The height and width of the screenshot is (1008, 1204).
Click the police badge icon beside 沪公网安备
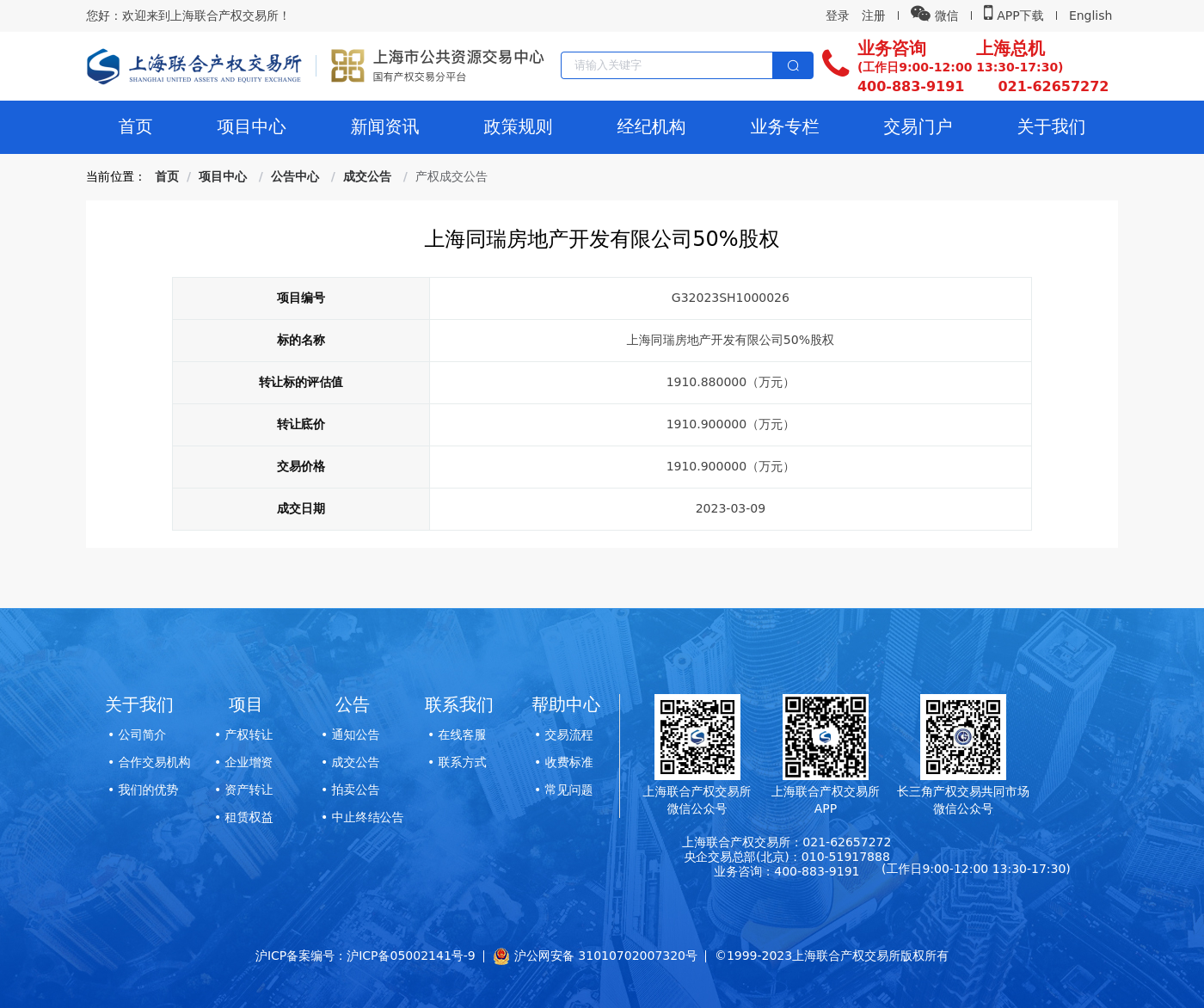(x=501, y=956)
